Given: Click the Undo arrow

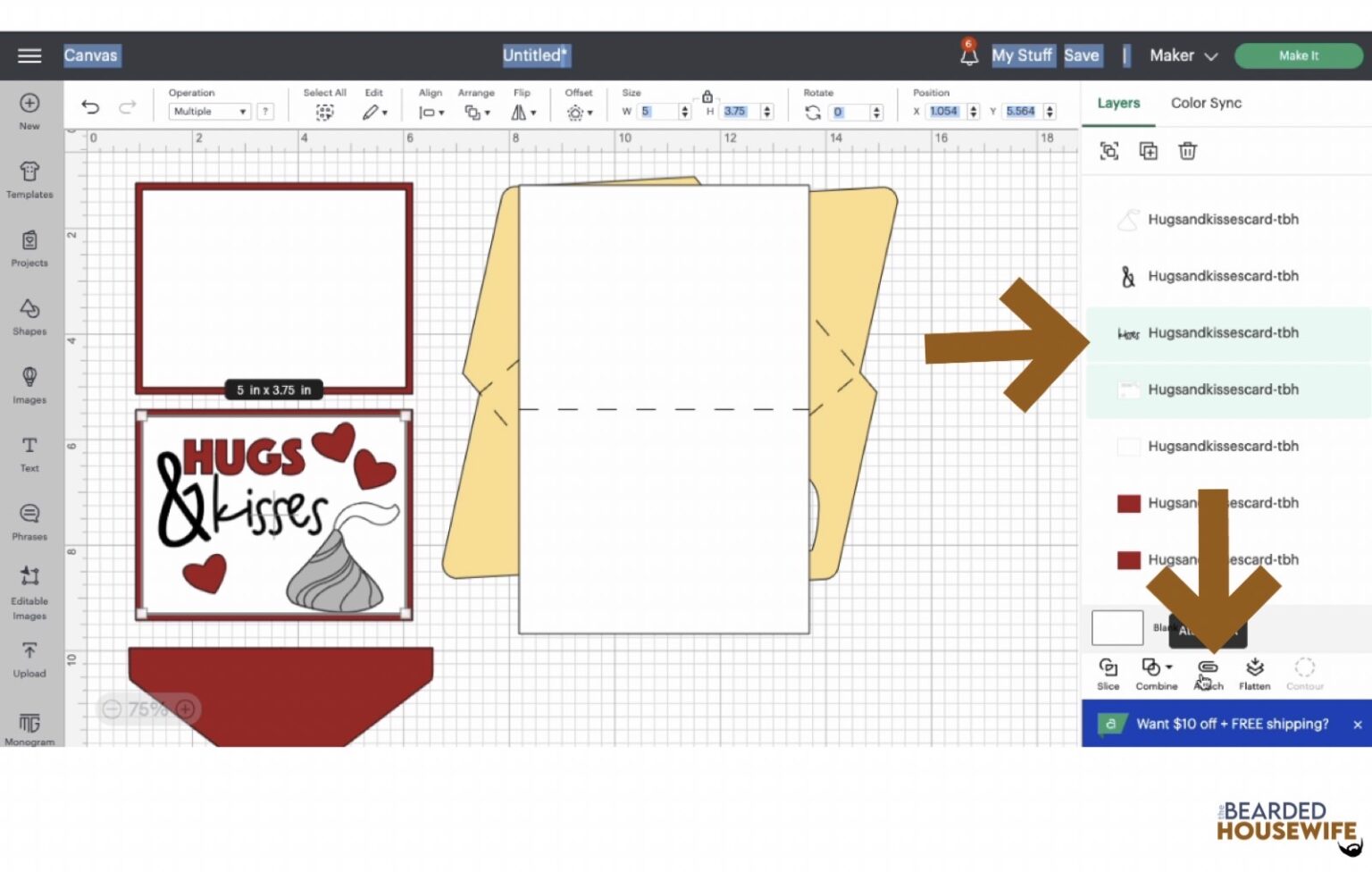Looking at the screenshot, I should click(90, 107).
